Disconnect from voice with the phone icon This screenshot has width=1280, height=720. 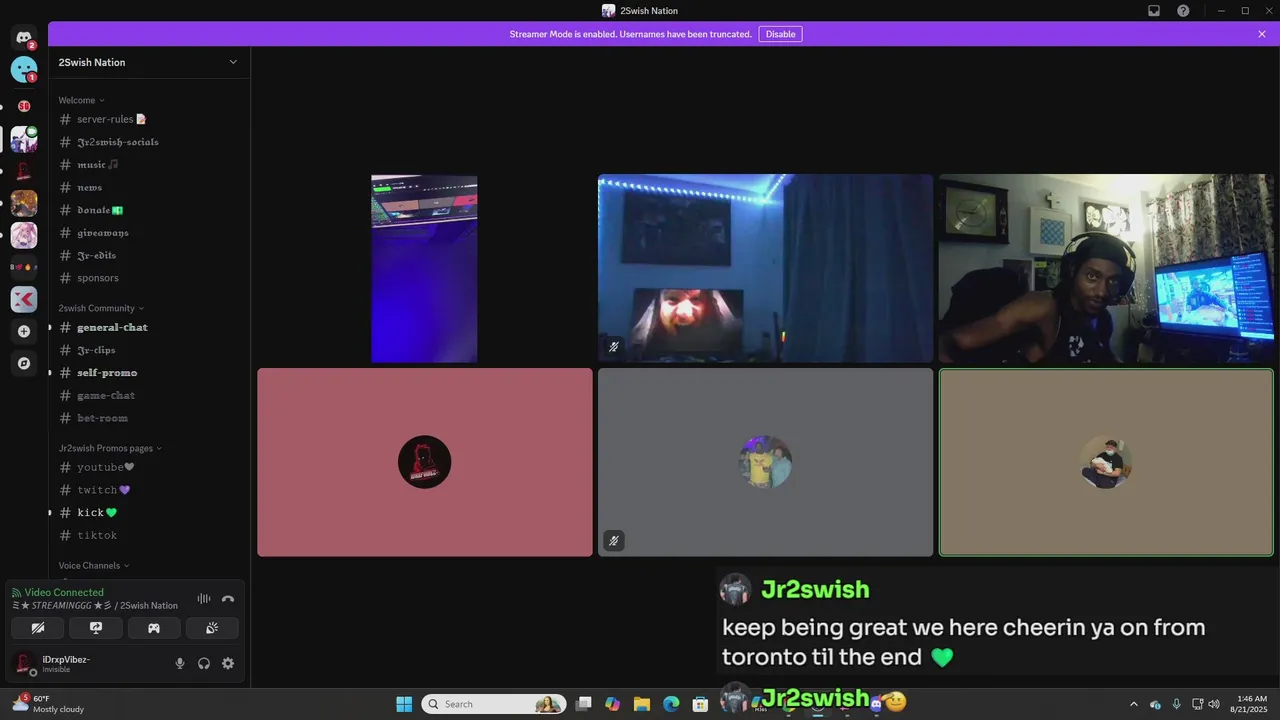228,599
